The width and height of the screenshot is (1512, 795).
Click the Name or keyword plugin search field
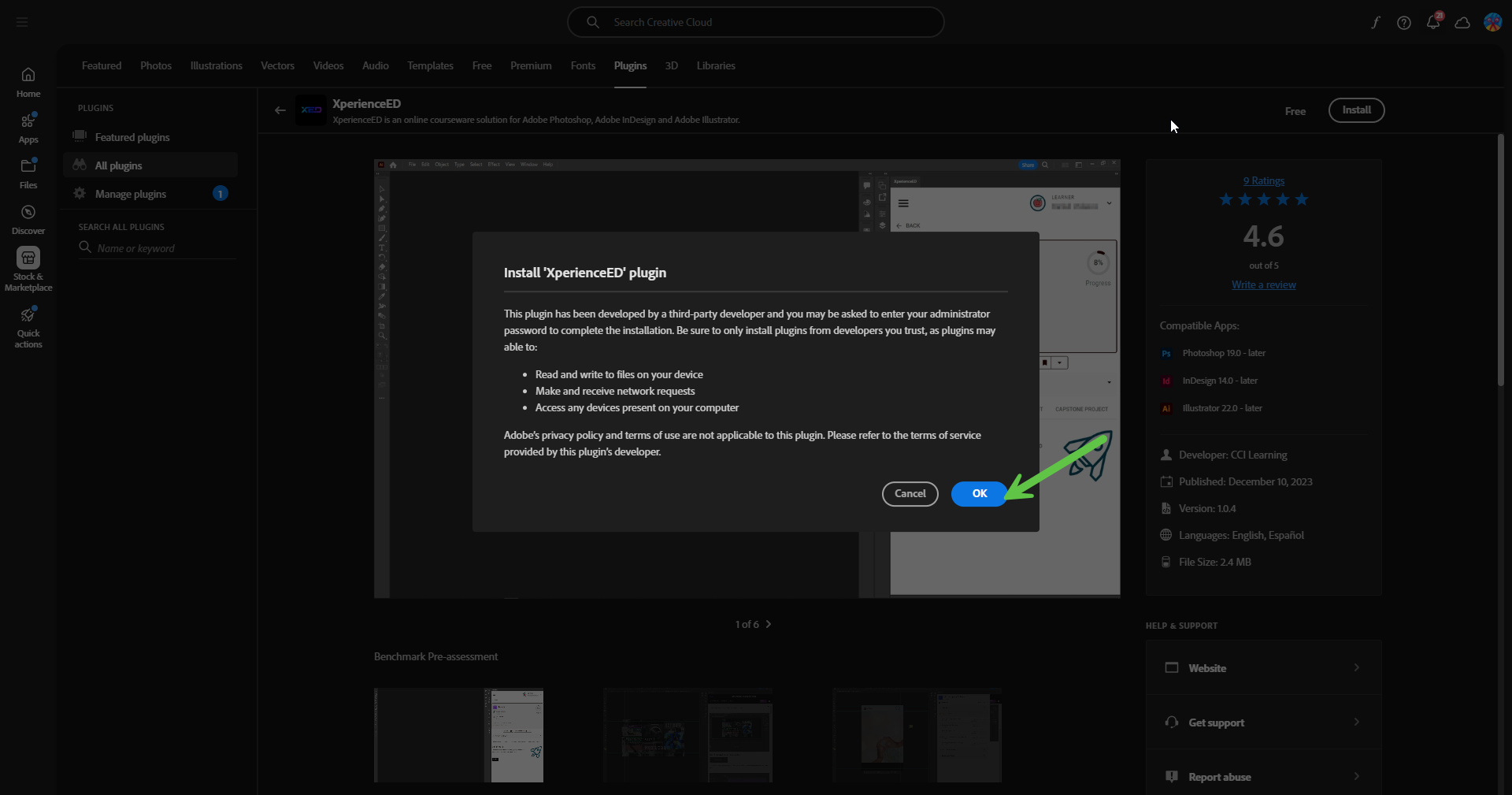tap(157, 248)
